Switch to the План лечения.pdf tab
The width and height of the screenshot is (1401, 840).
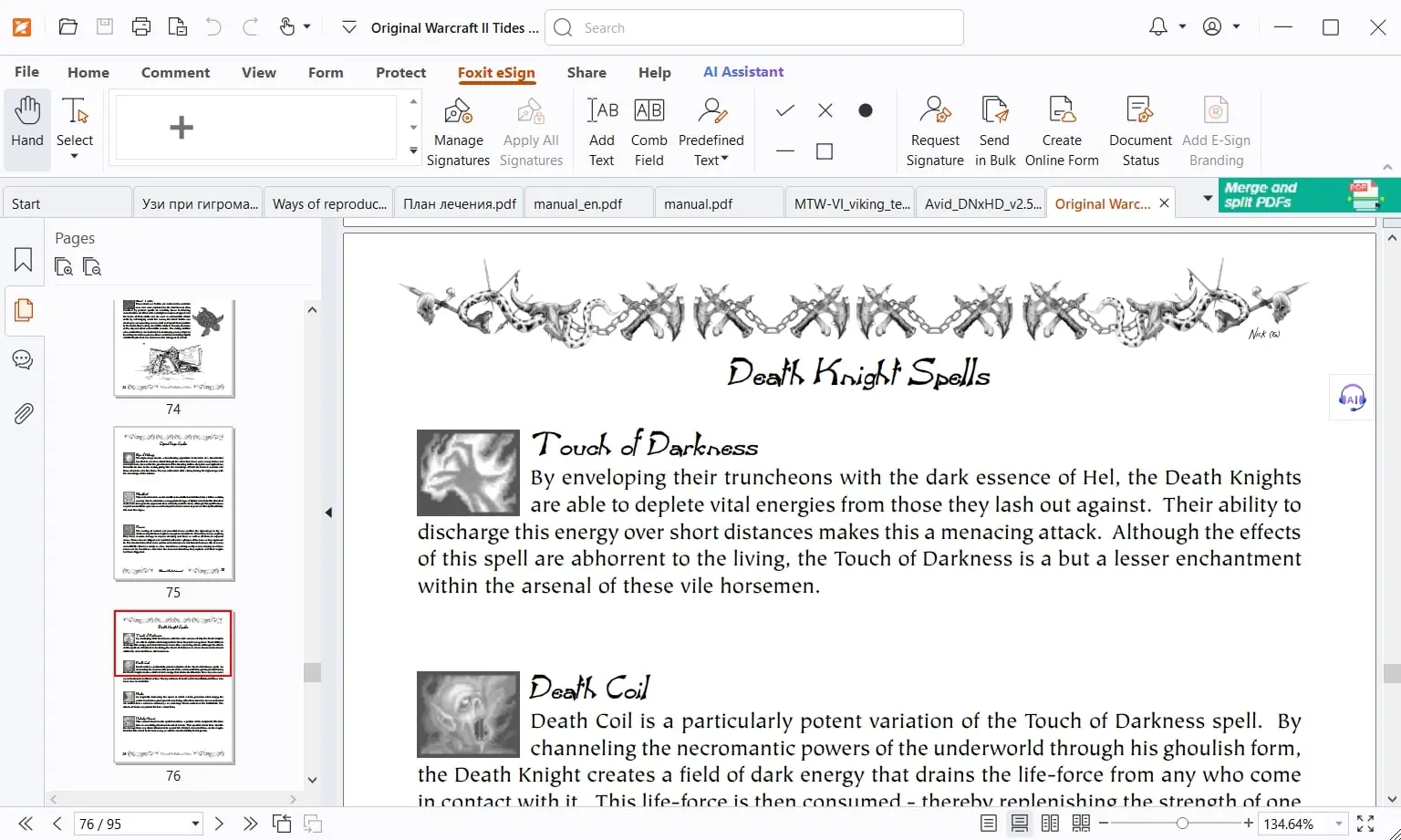click(x=459, y=203)
